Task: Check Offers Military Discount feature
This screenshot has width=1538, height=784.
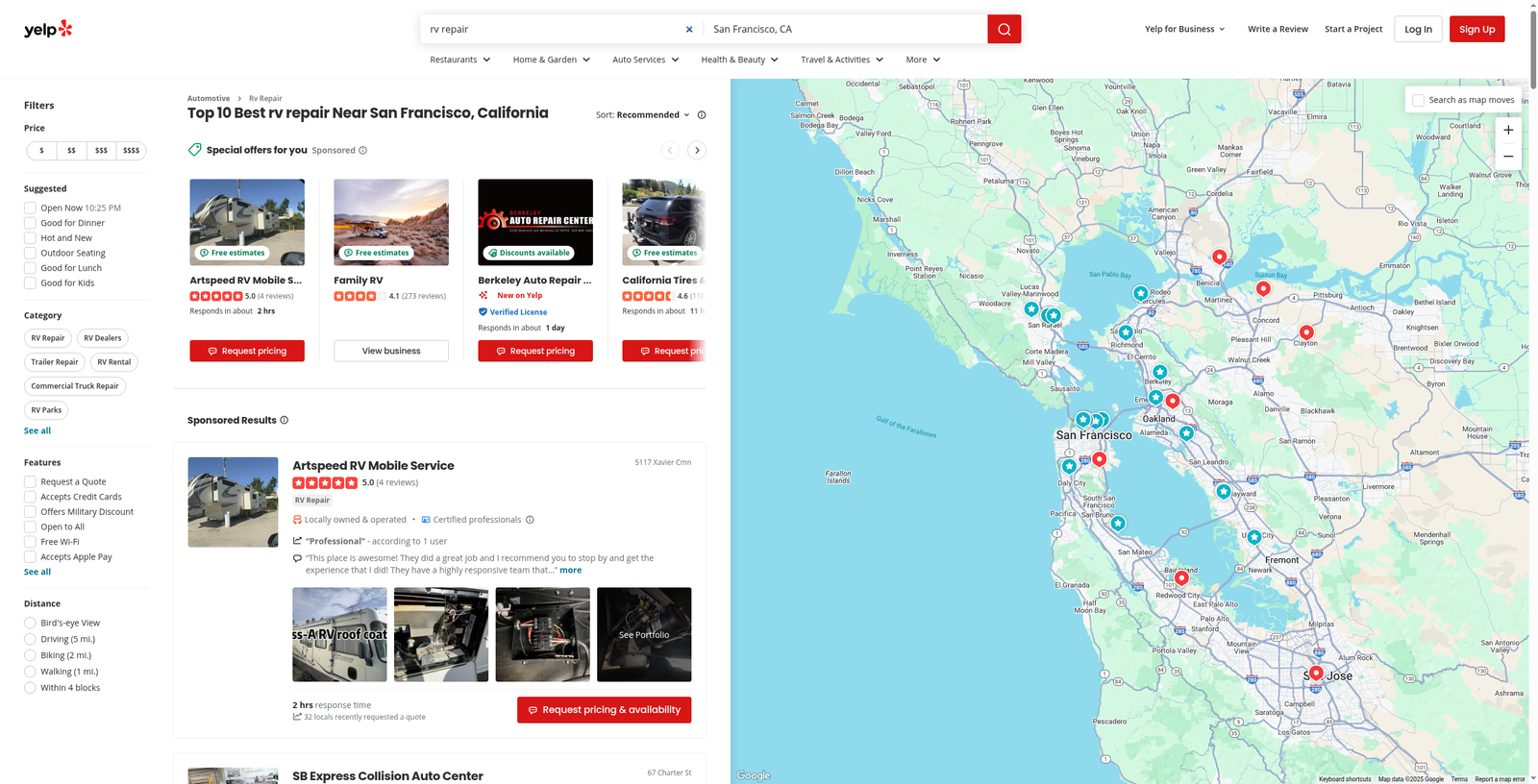Action: tap(30, 512)
